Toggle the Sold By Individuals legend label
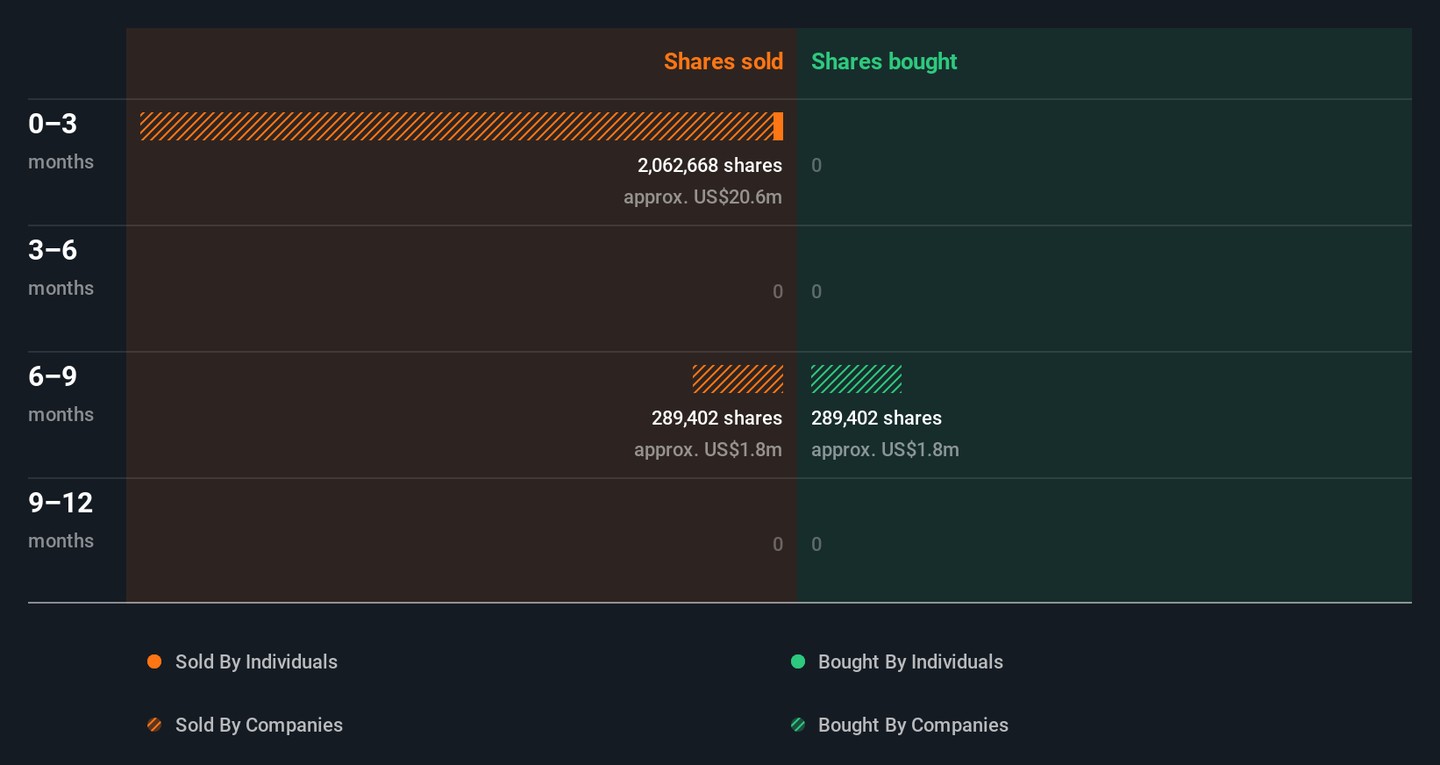 click(256, 662)
